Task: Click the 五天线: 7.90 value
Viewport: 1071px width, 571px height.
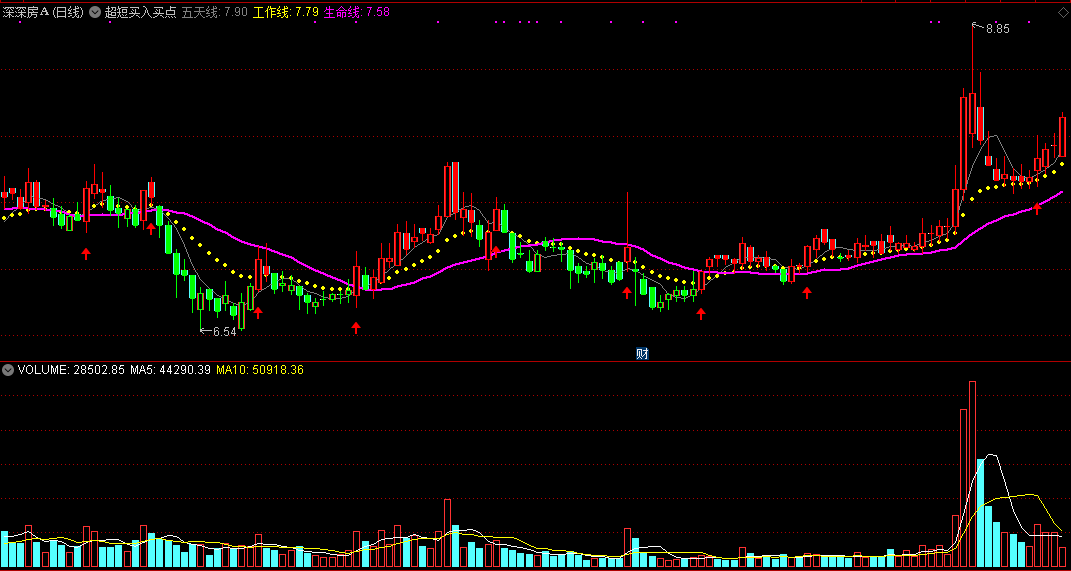Action: point(214,12)
